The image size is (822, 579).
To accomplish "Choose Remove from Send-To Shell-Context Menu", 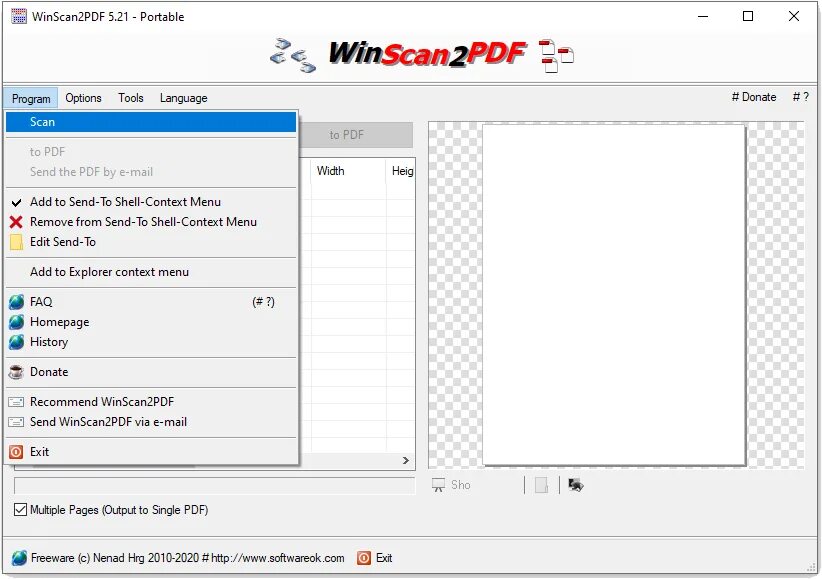I will point(151,222).
